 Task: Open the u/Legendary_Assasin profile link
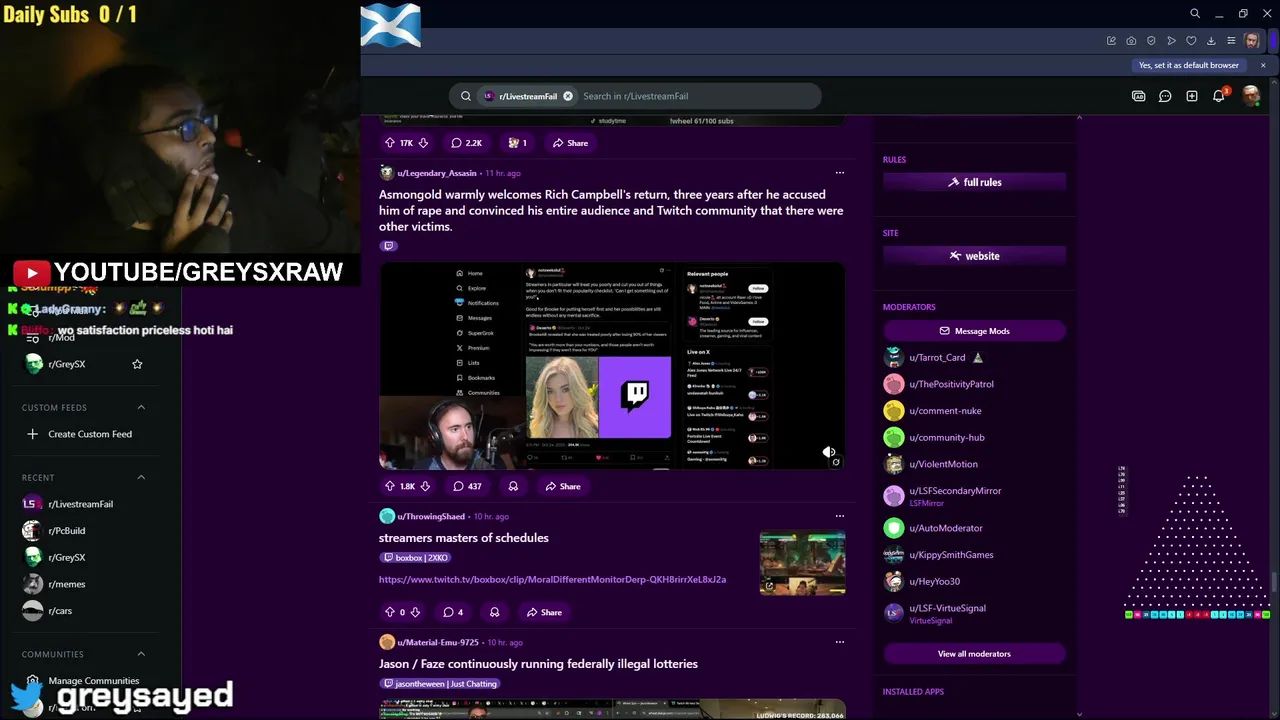436,173
